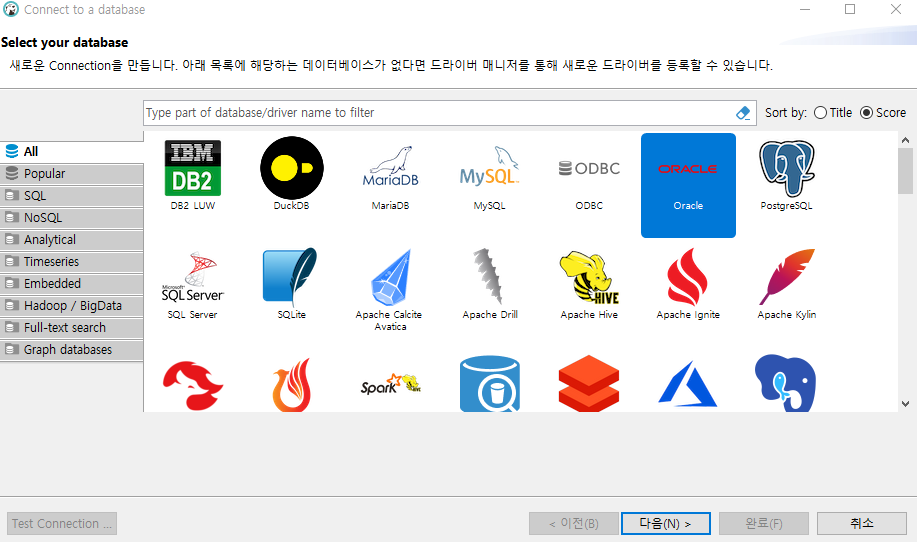The width and height of the screenshot is (917, 542).
Task: Open the Embedded category
Action: 71,284
